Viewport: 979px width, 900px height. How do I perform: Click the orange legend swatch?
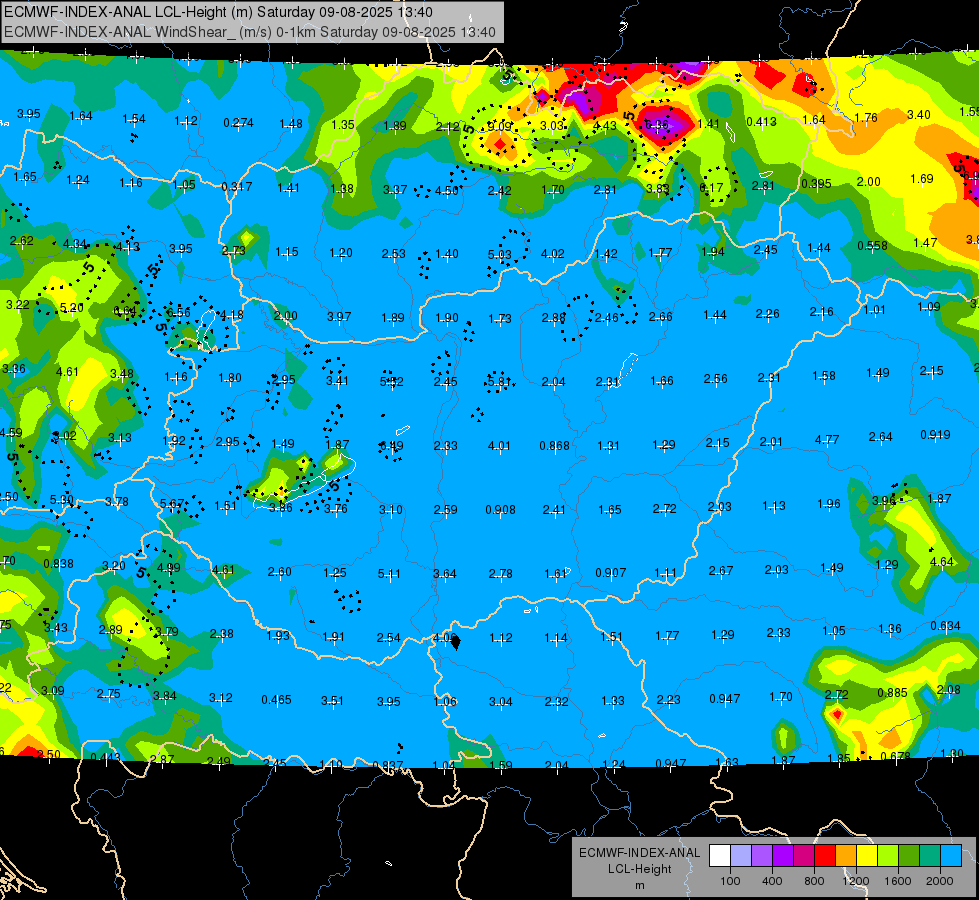(846, 856)
